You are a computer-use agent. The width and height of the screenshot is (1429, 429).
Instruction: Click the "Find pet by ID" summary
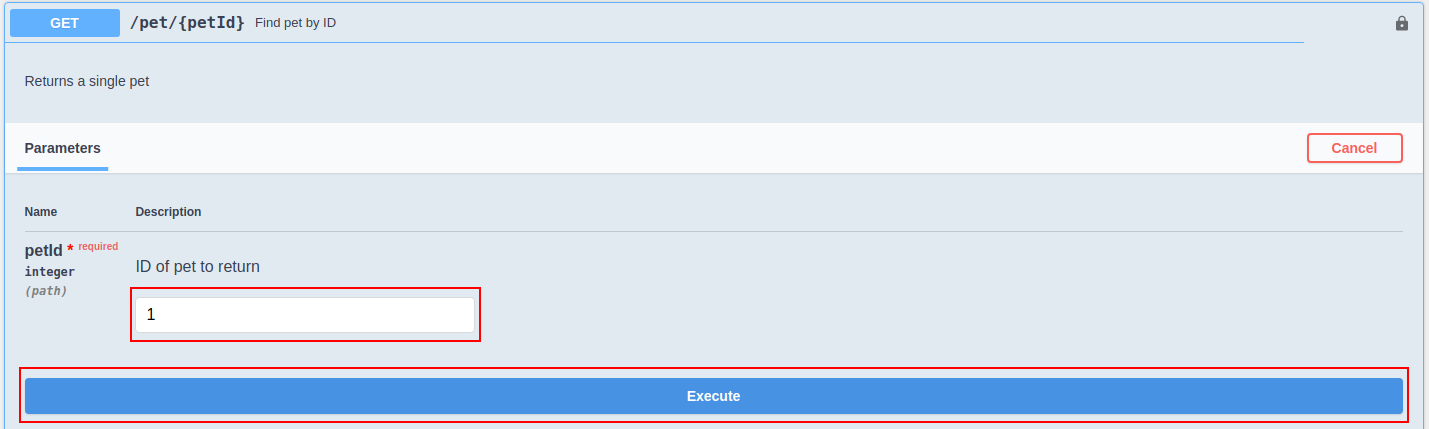(295, 22)
